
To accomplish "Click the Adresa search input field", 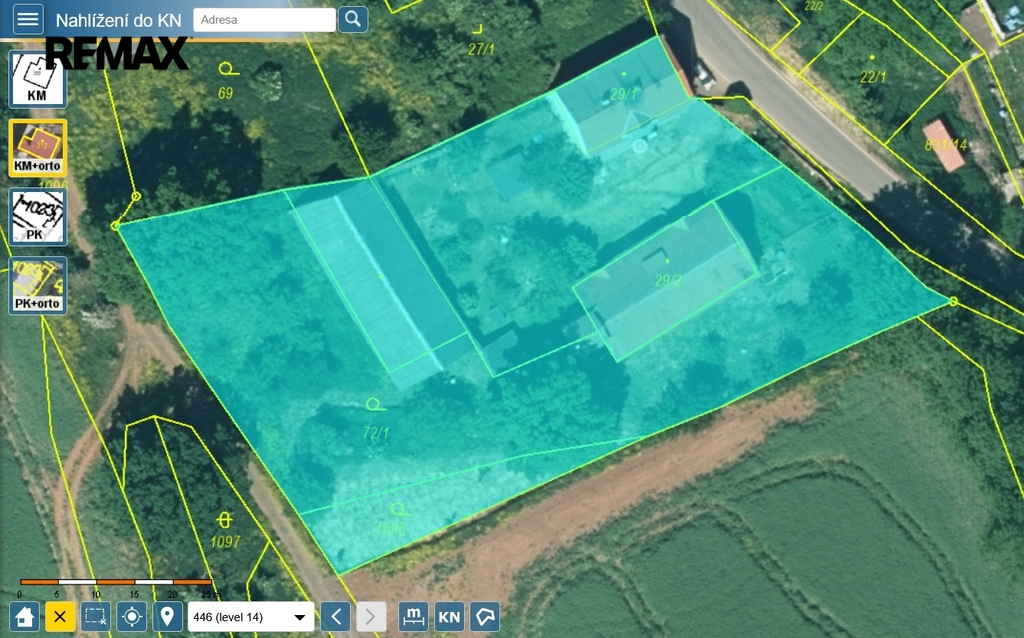I will click(x=264, y=19).
